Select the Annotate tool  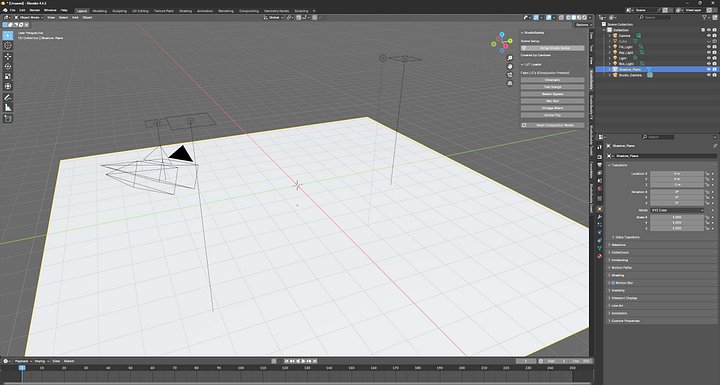tap(8, 97)
